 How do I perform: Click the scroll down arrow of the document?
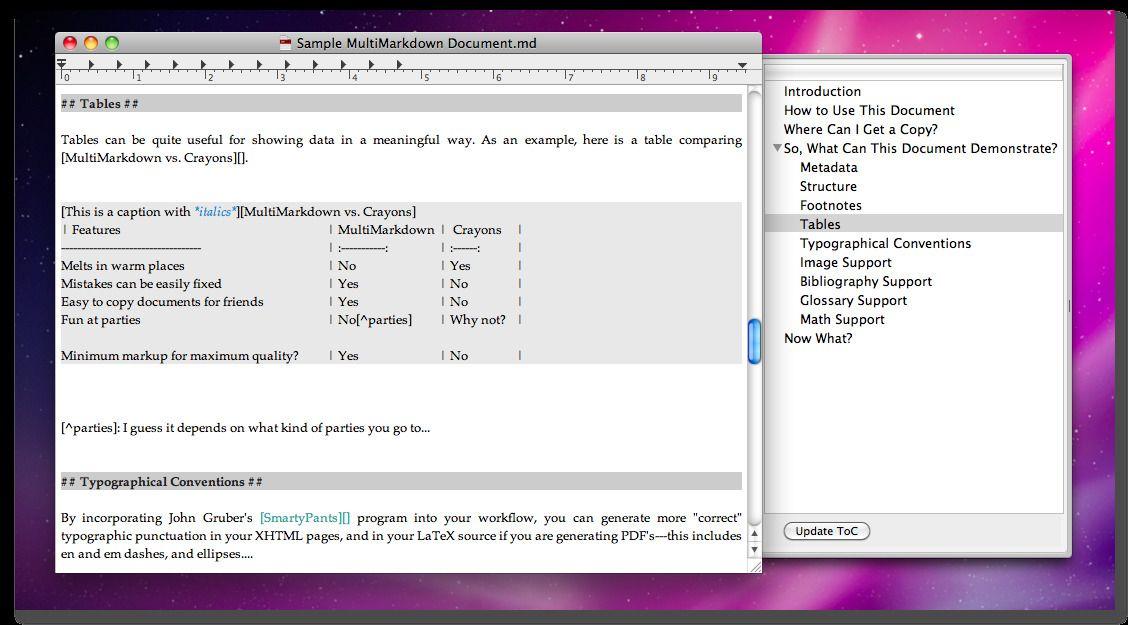coord(754,550)
